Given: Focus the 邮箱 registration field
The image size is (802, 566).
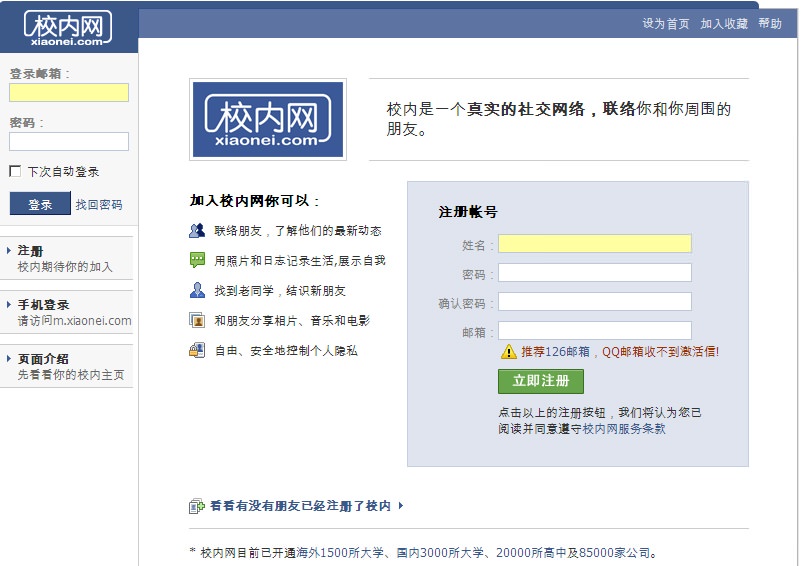Looking at the screenshot, I should pos(595,330).
